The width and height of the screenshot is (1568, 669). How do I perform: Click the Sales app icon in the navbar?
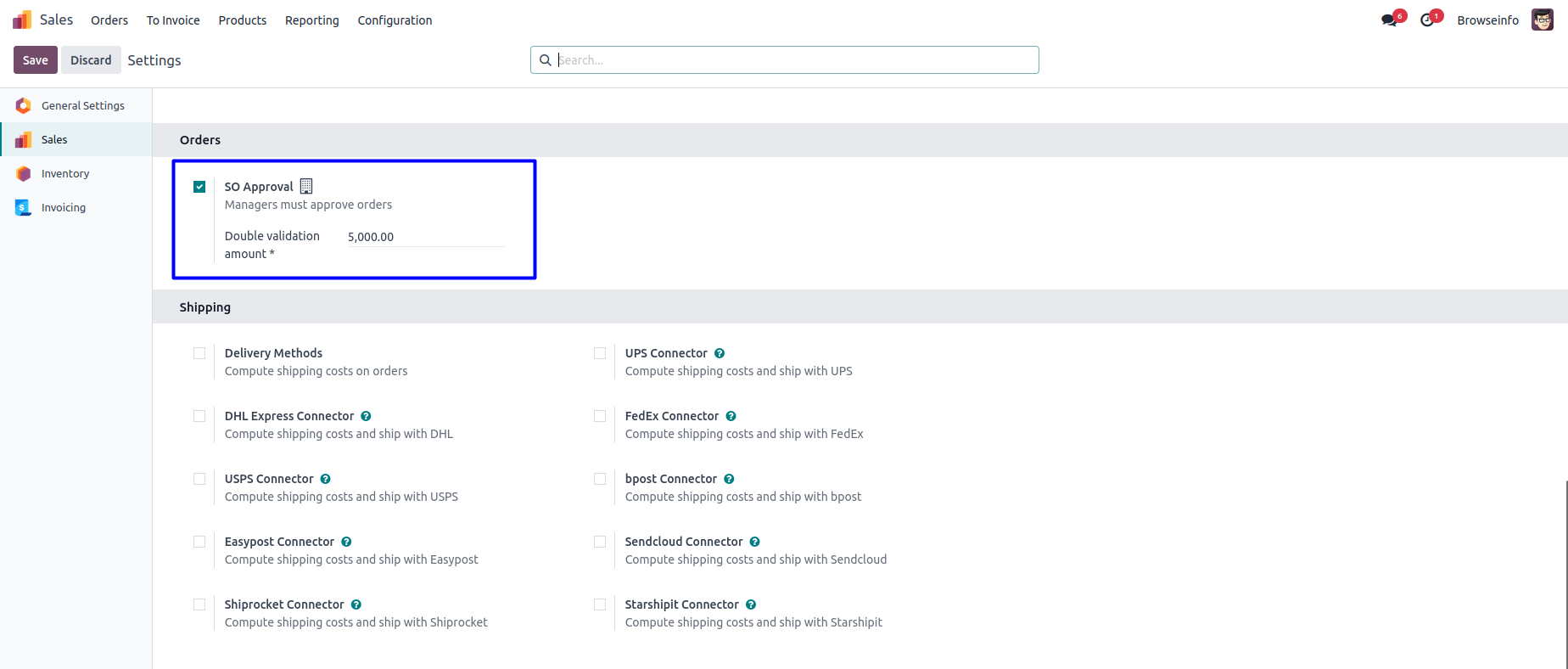(22, 20)
